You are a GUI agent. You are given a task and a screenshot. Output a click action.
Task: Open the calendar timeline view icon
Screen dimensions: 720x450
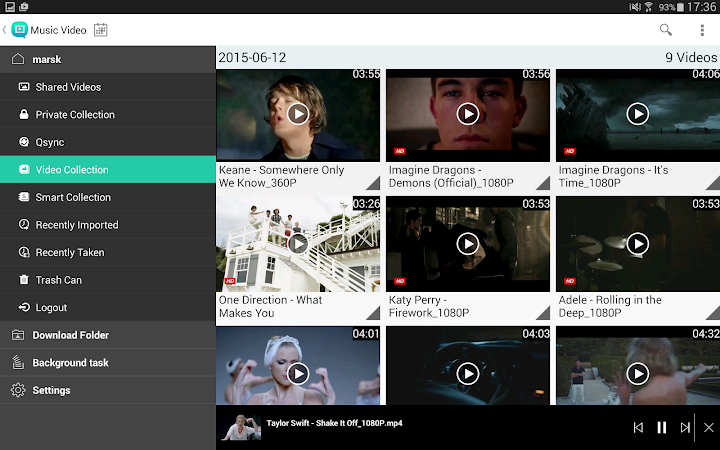[101, 30]
